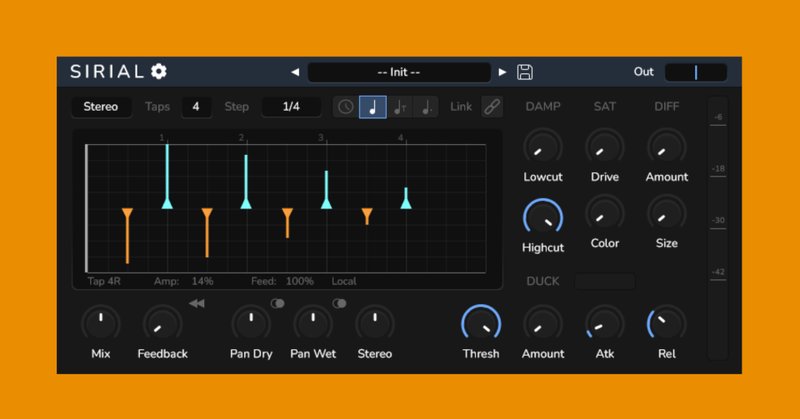Click the Thresh knob
Image resolution: width=800 pixels, height=419 pixels.
(481, 325)
